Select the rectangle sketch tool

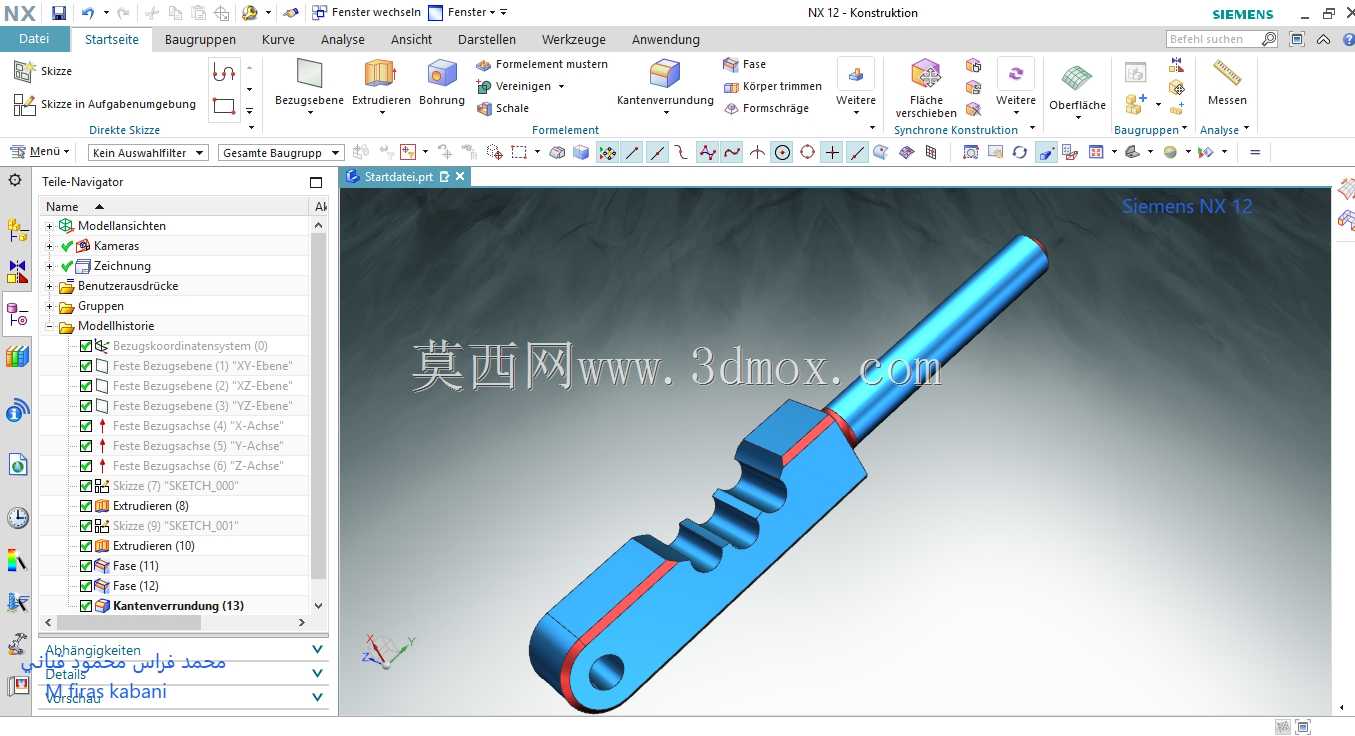point(224,106)
